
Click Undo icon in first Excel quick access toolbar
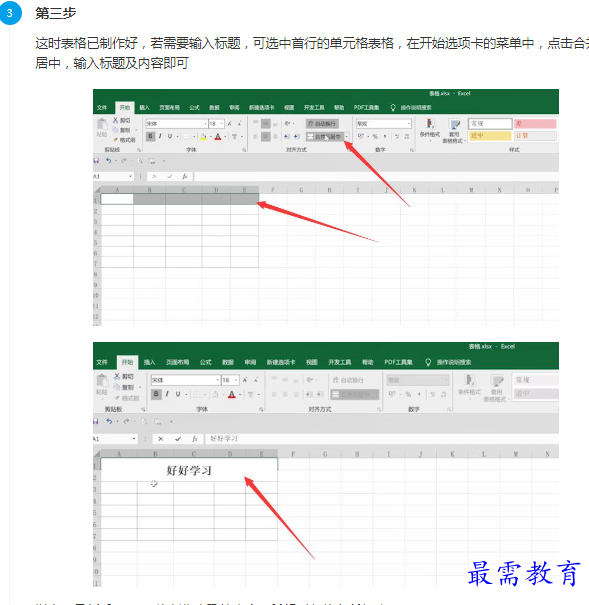click(x=108, y=161)
